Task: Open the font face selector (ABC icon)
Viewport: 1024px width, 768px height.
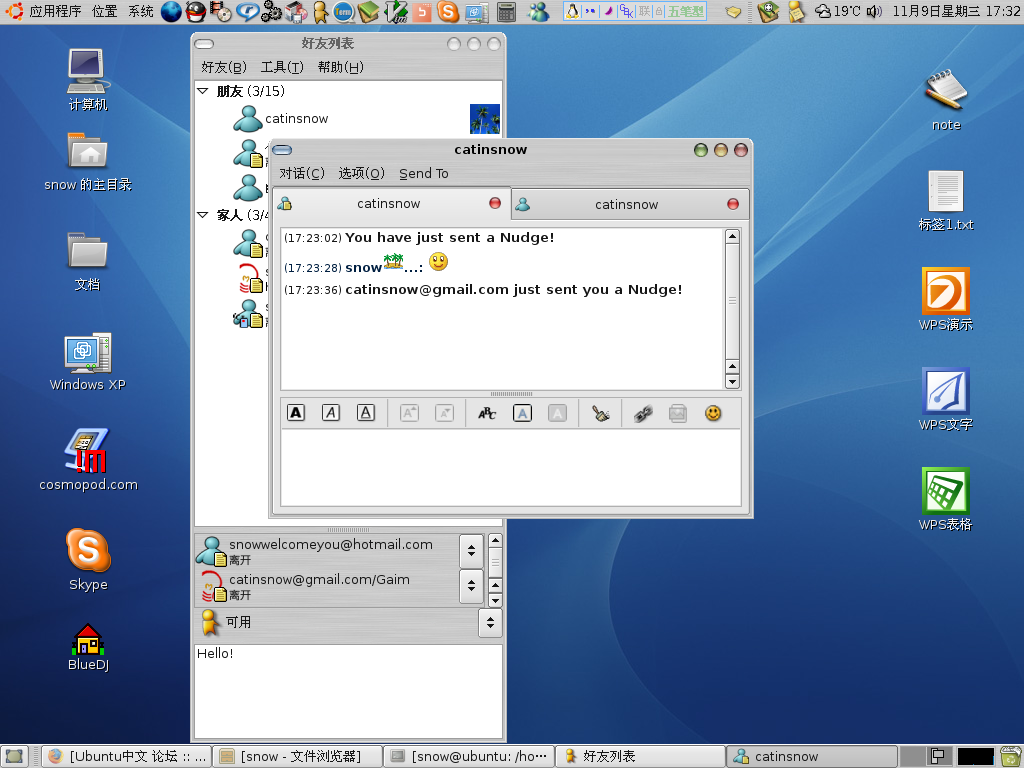Action: [x=487, y=413]
